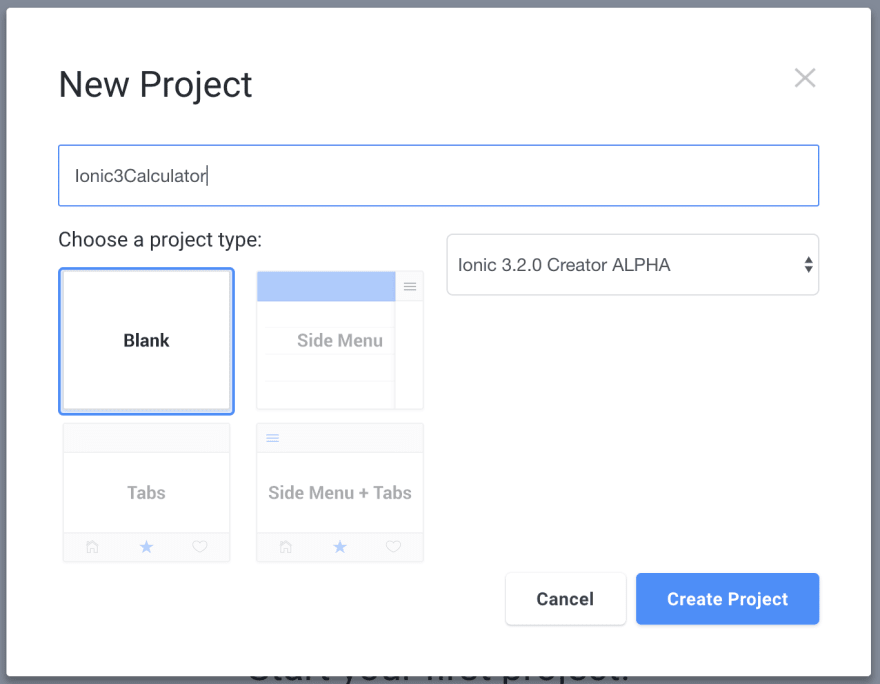Select the Blank project type
The image size is (880, 684).
[x=146, y=341]
